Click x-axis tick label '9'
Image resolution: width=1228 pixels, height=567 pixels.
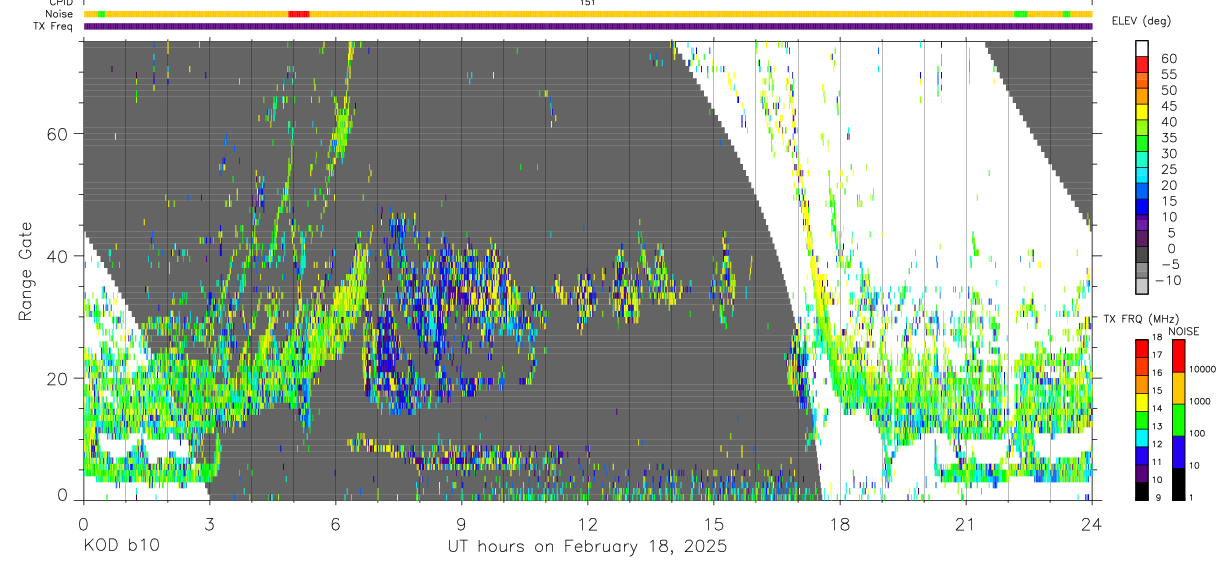click(461, 523)
